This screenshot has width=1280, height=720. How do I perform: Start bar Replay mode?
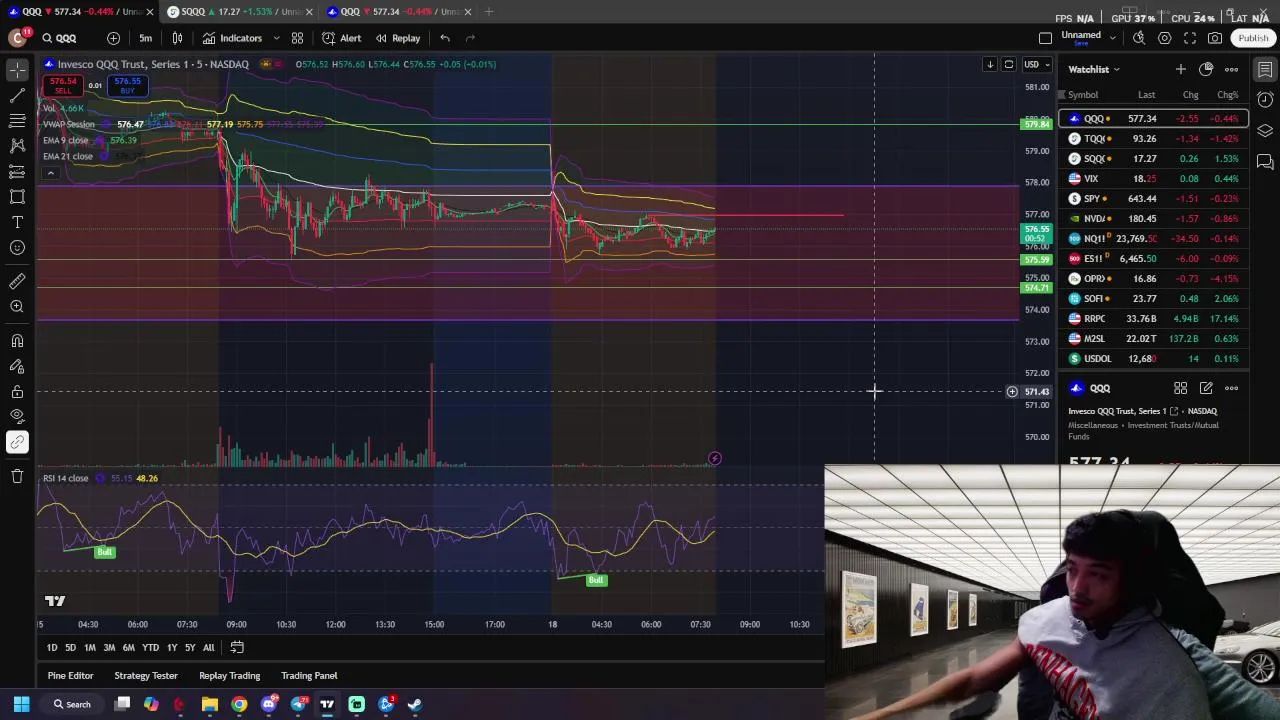pos(398,38)
